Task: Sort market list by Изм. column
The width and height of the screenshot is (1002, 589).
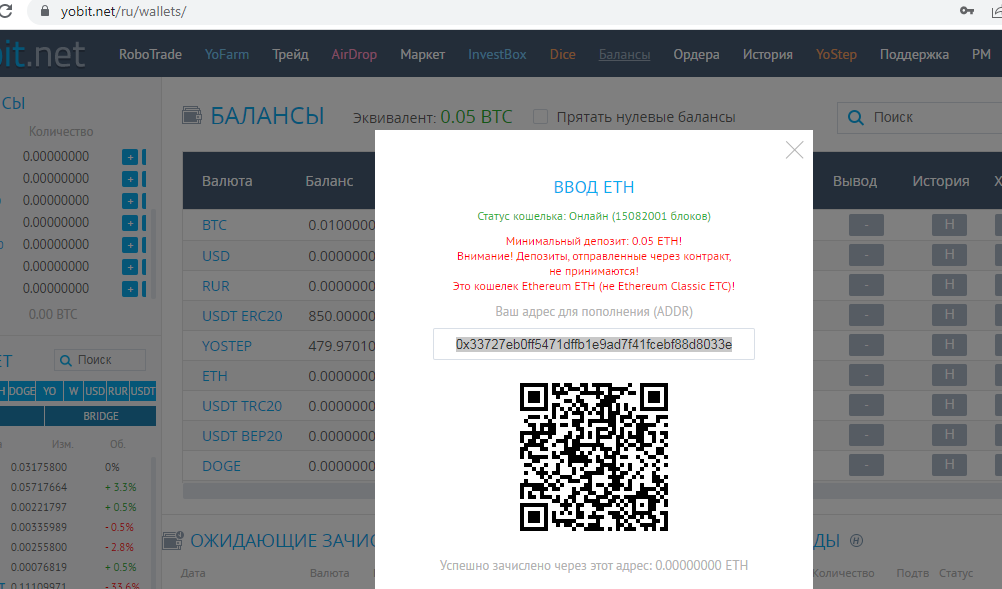Action: [x=62, y=444]
